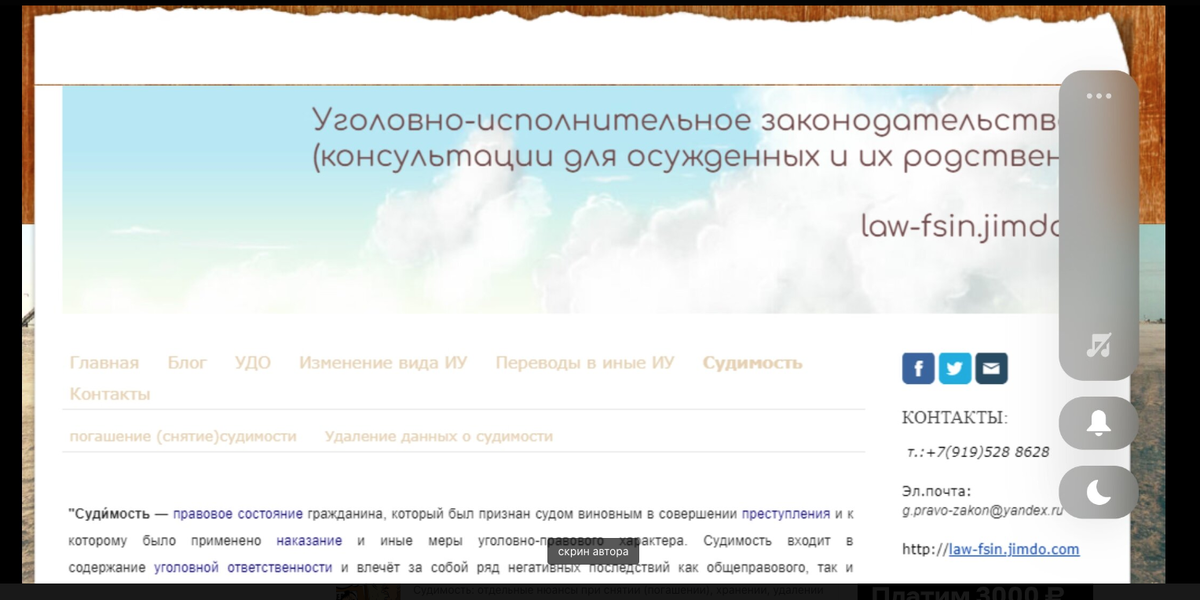
Task: Go to the Блог section
Action: tap(187, 362)
